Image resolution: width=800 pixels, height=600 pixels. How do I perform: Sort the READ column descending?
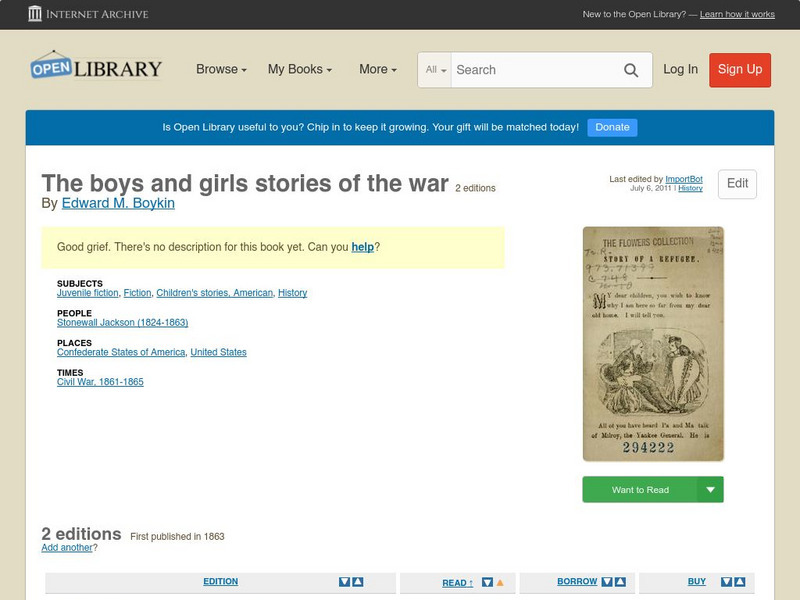[x=487, y=582]
